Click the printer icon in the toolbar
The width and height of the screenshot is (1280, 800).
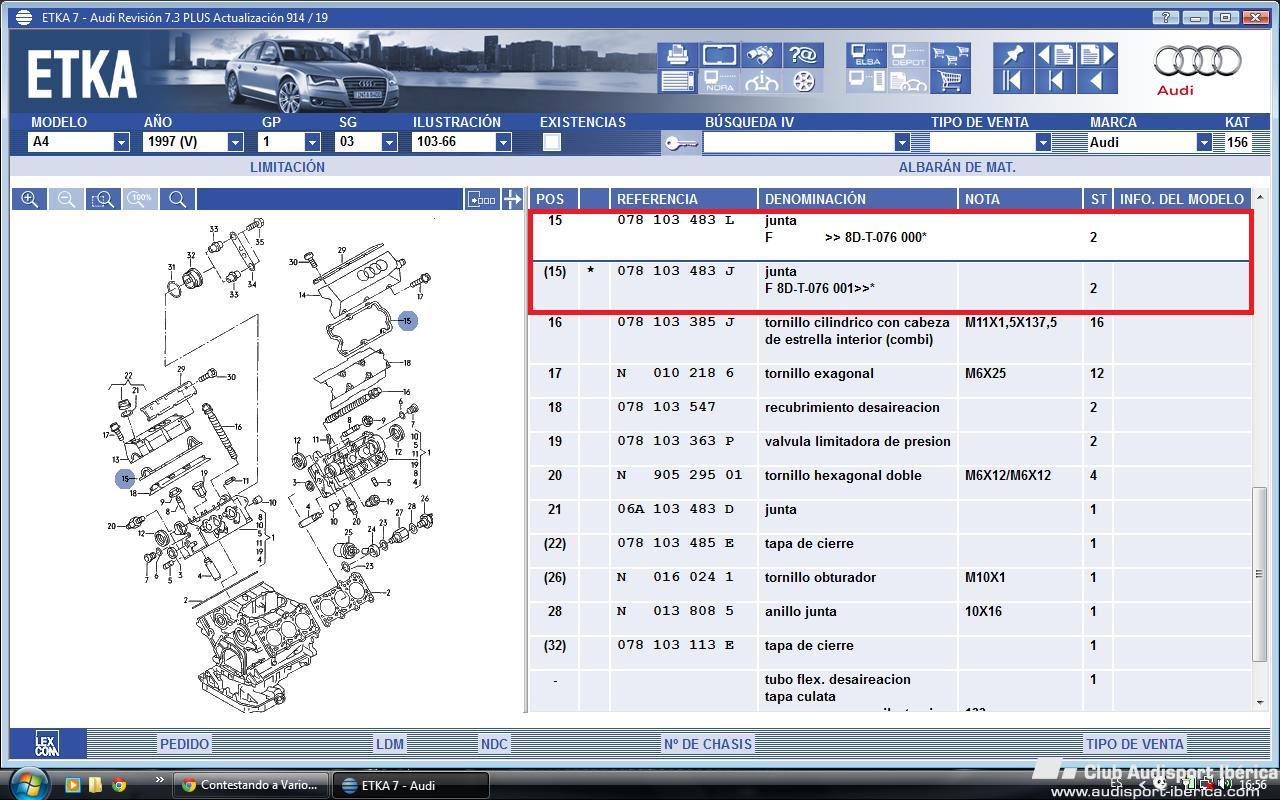[x=677, y=54]
